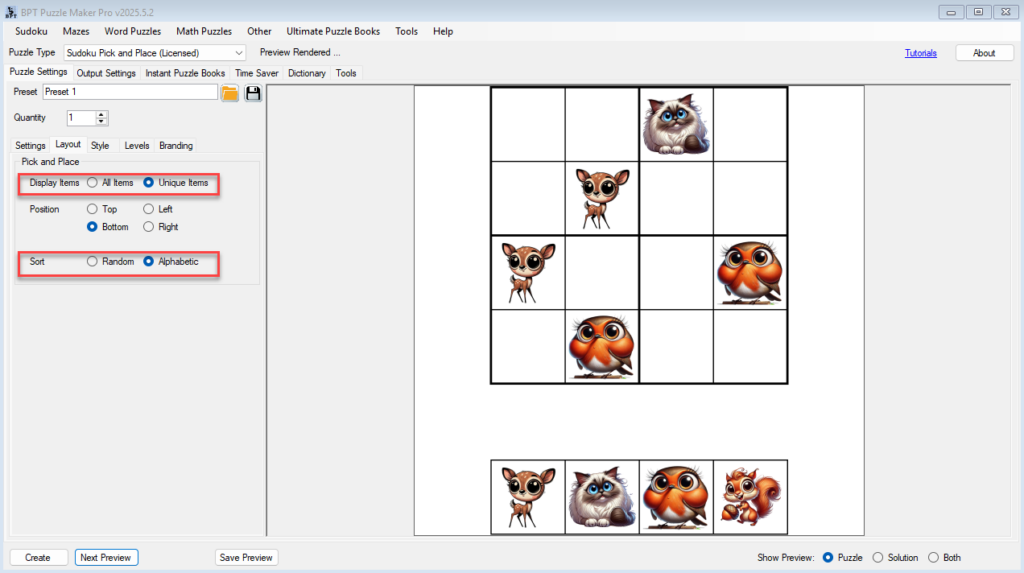
Task: Open the Tutorials link
Action: pos(920,53)
